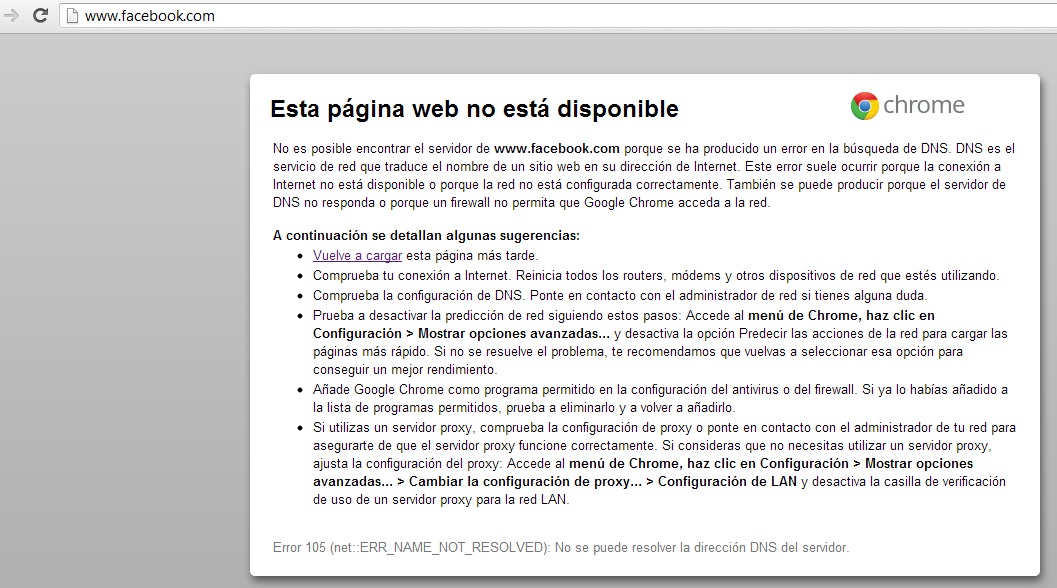Click bold text 'Configuración > Mostrar opciones avanzadas...'

point(461,333)
